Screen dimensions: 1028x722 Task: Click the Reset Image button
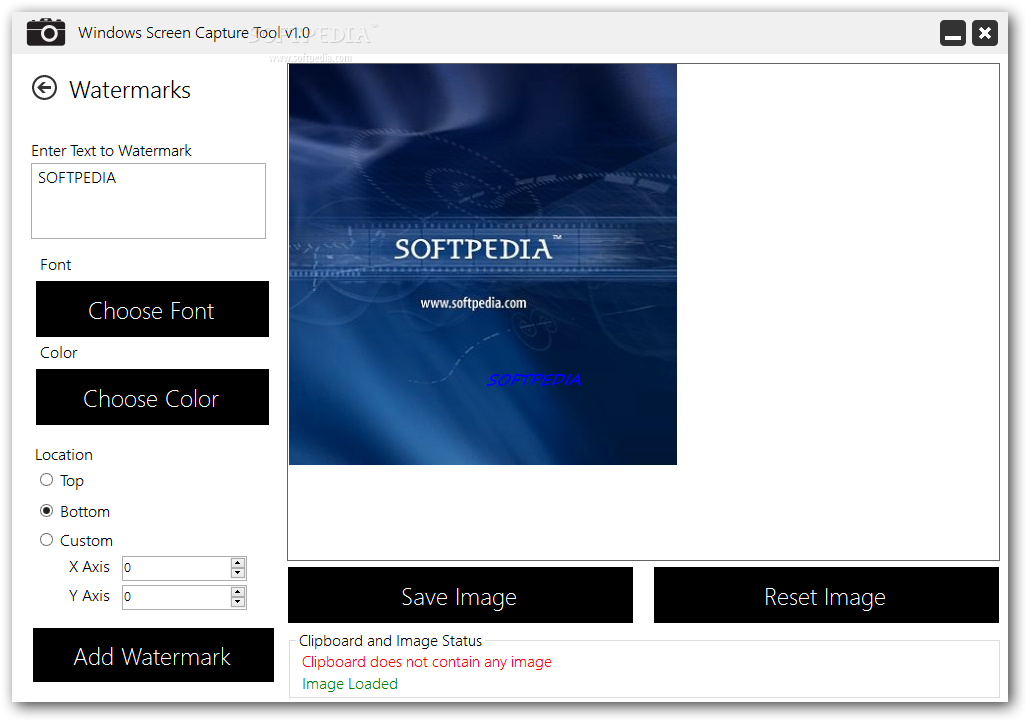click(826, 595)
